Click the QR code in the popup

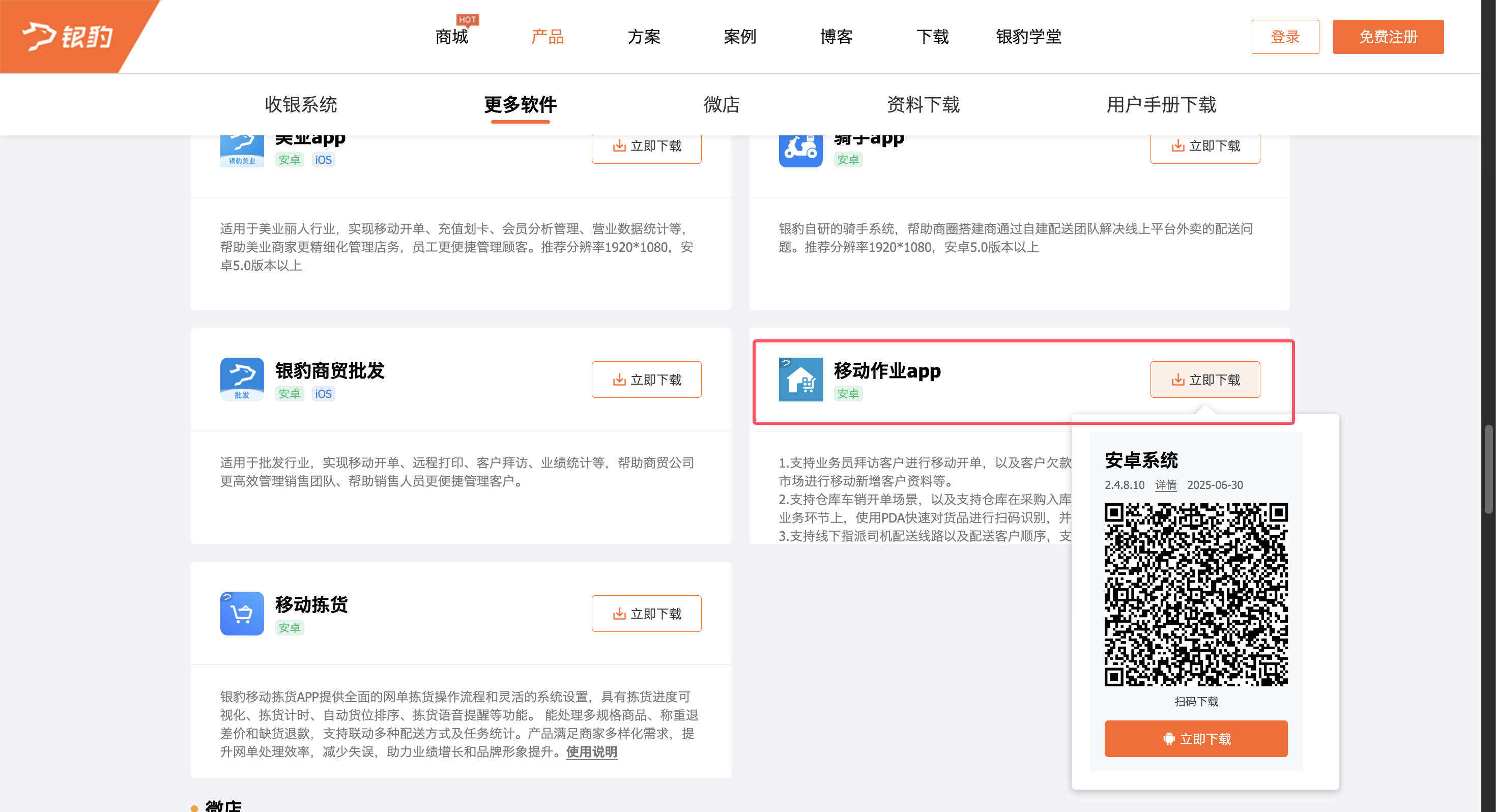click(x=1196, y=595)
